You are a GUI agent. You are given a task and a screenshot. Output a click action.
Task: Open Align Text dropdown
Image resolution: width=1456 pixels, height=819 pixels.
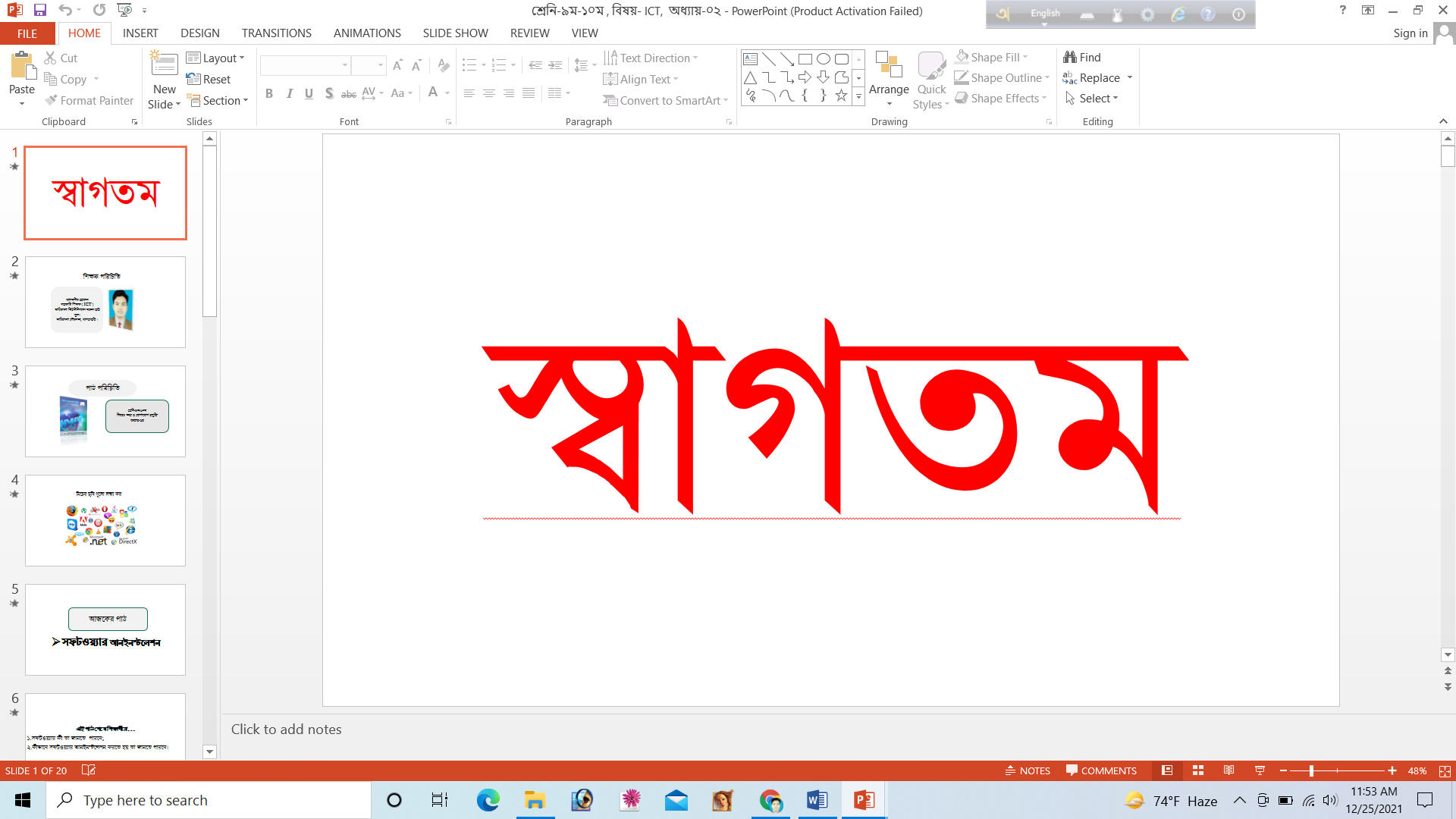(x=641, y=79)
